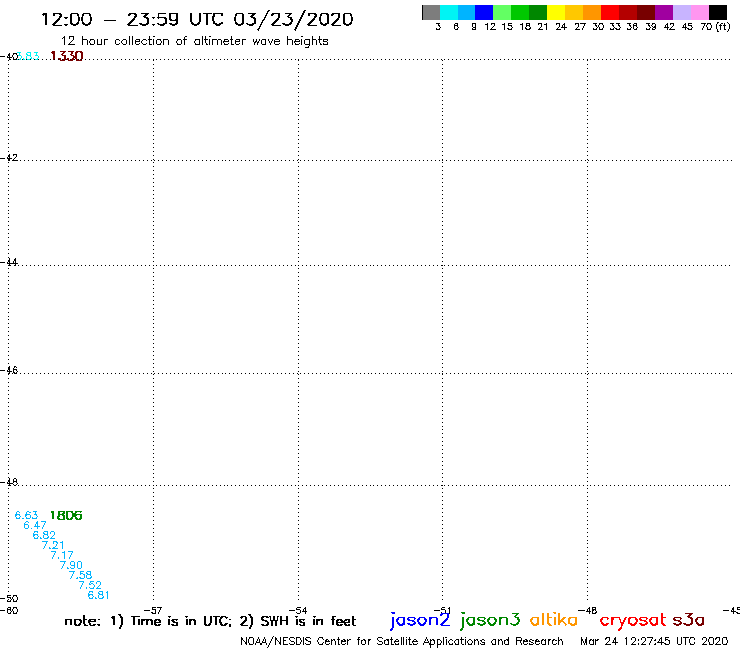
Task: Select the pink swatch in the color scale
Action: click(x=700, y=12)
